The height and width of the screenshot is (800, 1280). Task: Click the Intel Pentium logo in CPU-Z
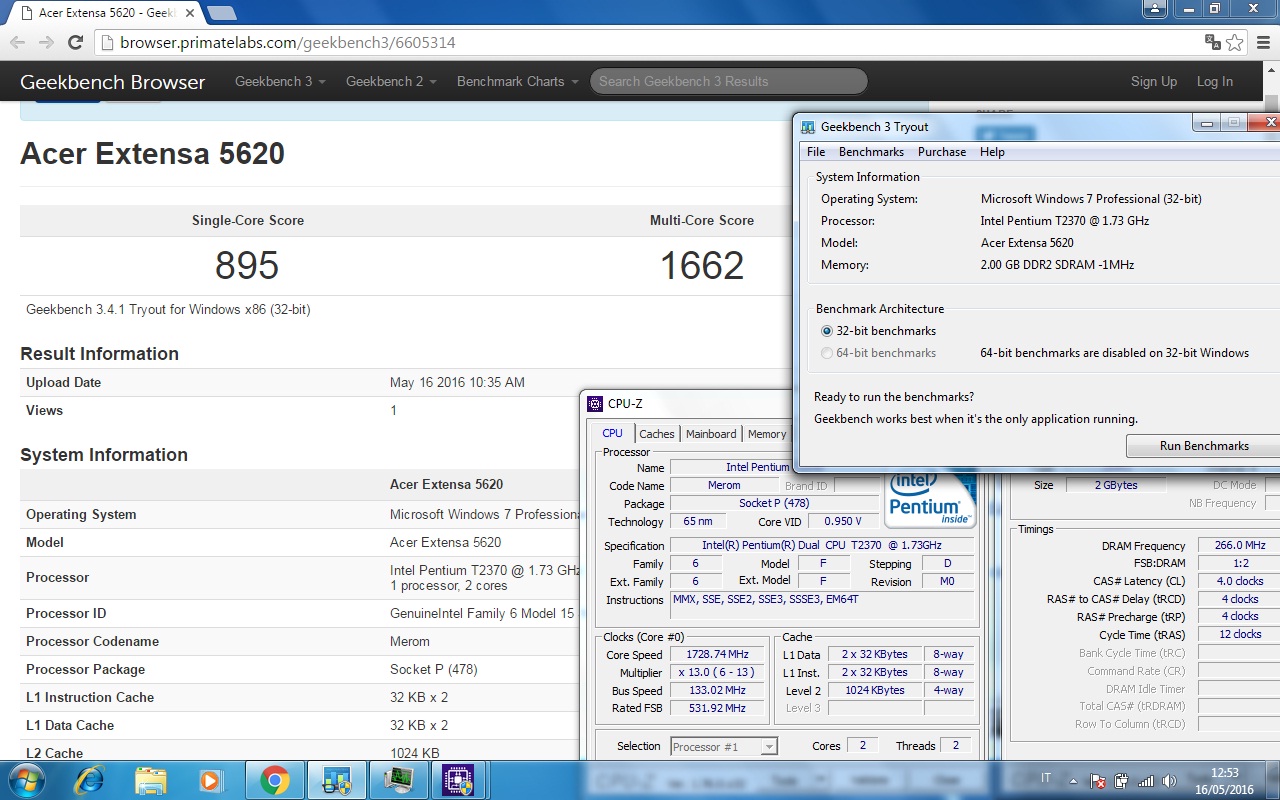930,500
